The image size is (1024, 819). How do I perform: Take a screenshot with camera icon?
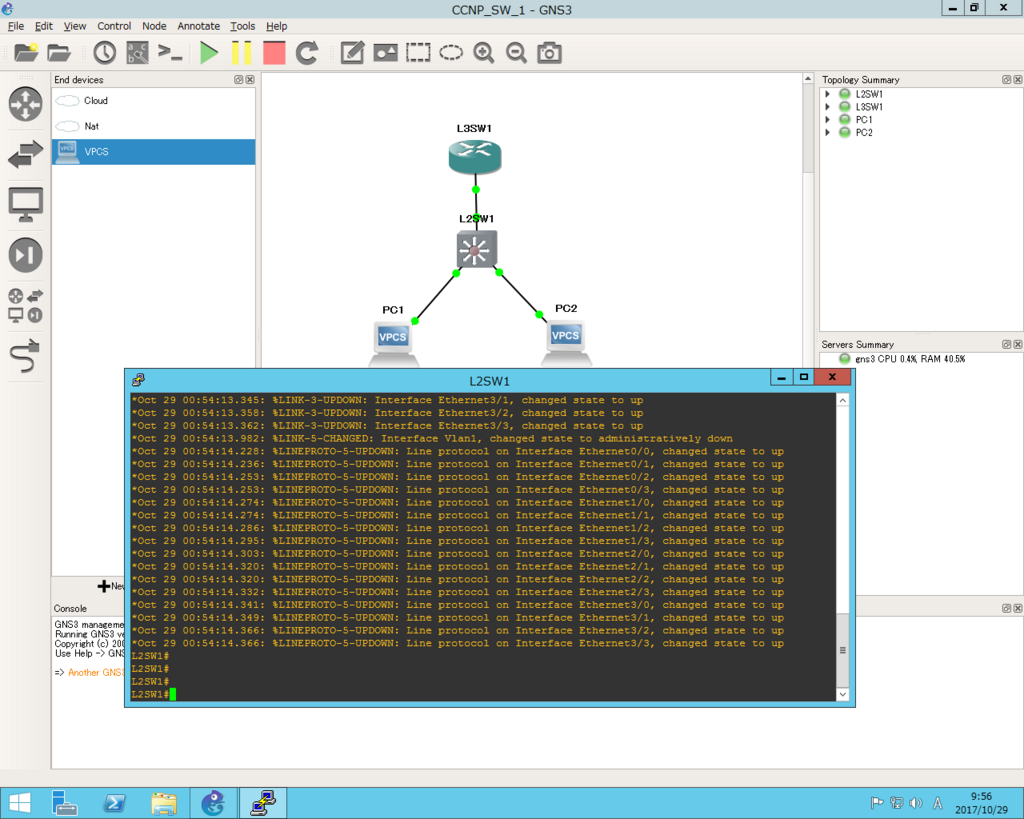click(549, 52)
